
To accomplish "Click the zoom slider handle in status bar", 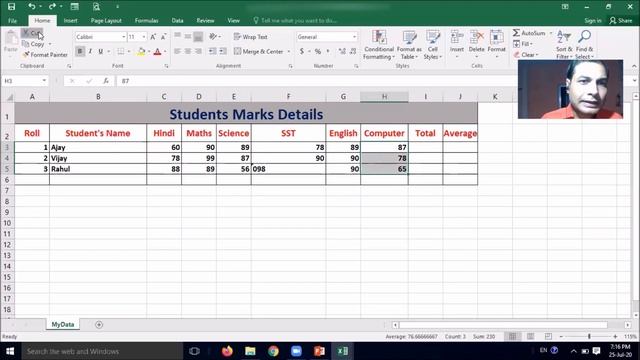I will 589,336.
